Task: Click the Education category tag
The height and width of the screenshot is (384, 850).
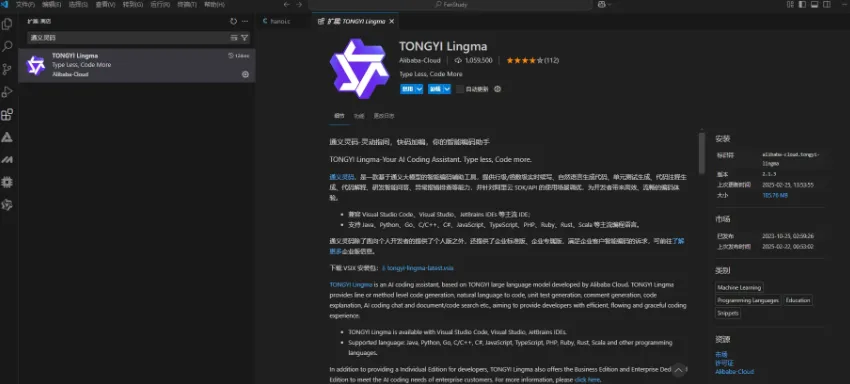Action: pos(798,300)
